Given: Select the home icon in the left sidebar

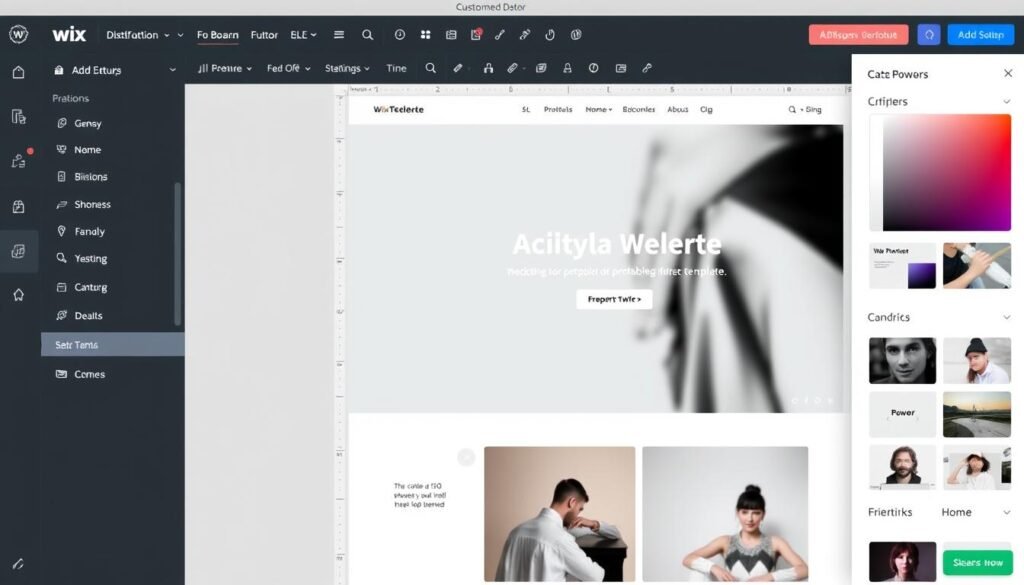Looking at the screenshot, I should point(19,72).
